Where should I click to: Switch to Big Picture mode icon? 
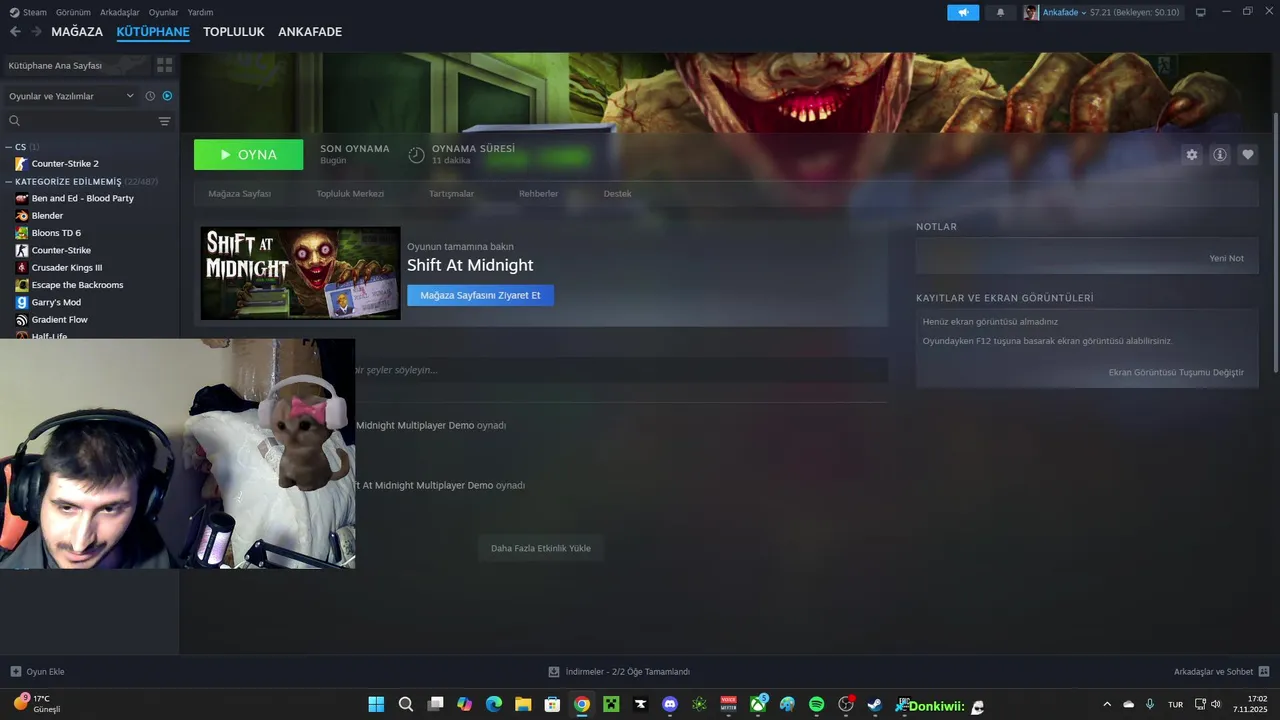pyautogui.click(x=1200, y=12)
